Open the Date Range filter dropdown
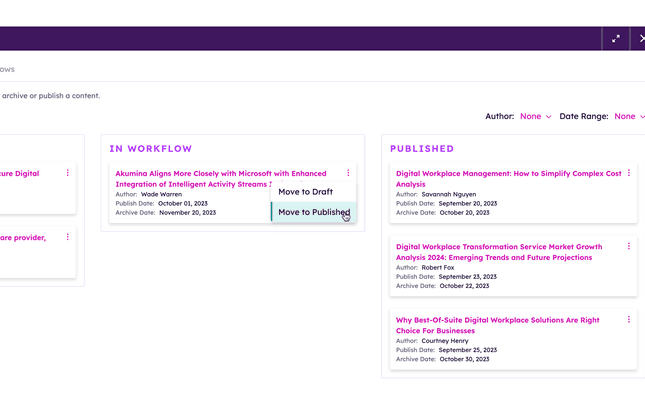The width and height of the screenshot is (645, 420). pyautogui.click(x=629, y=116)
